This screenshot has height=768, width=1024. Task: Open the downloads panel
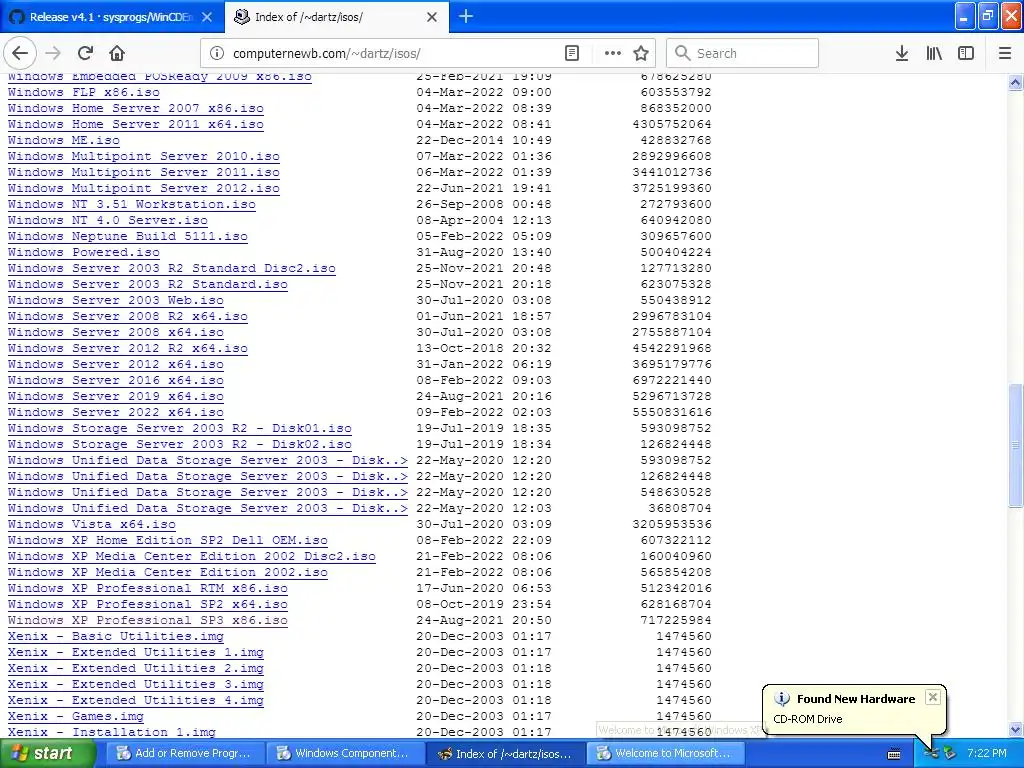coord(902,54)
